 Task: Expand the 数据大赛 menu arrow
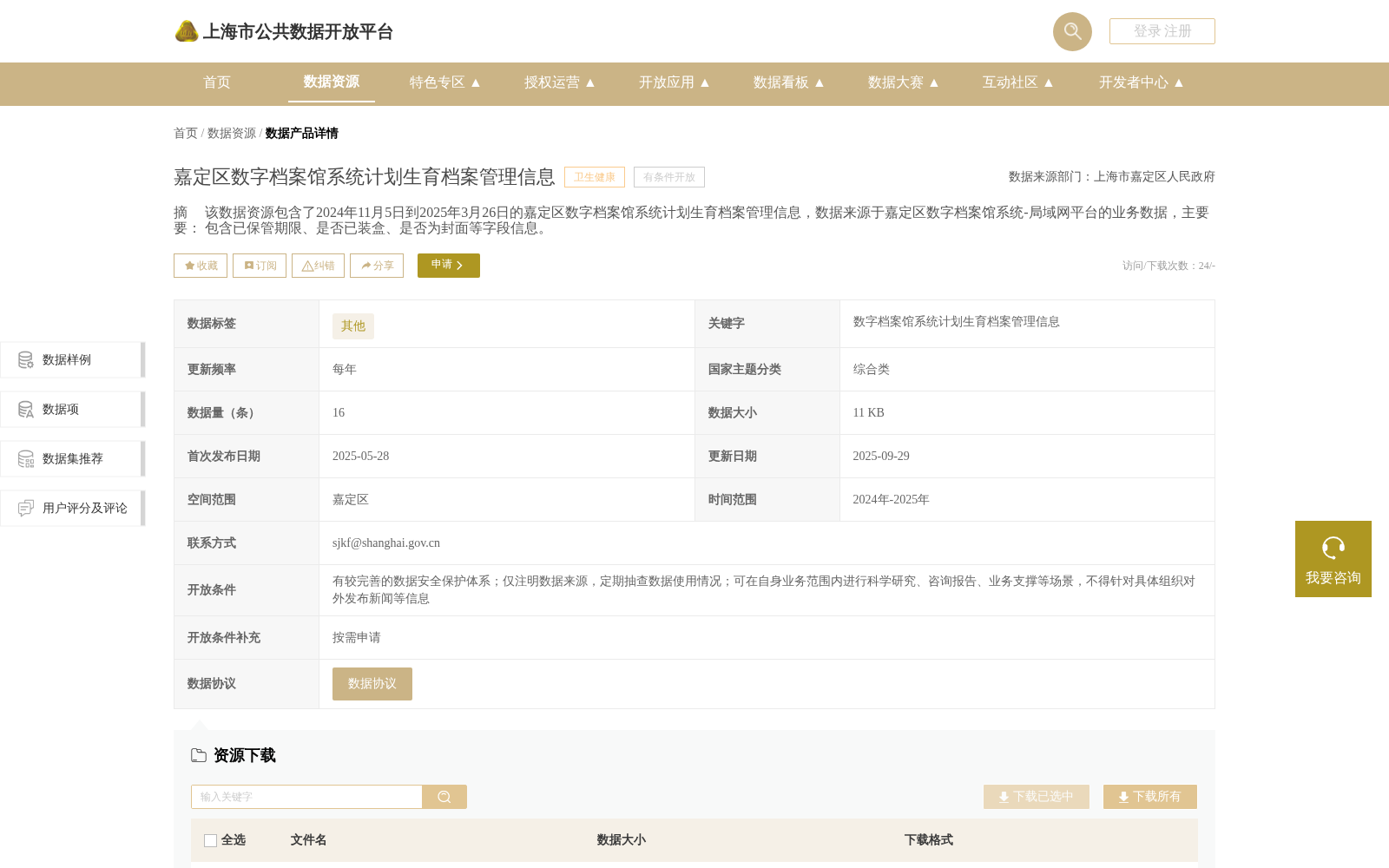pyautogui.click(x=934, y=82)
